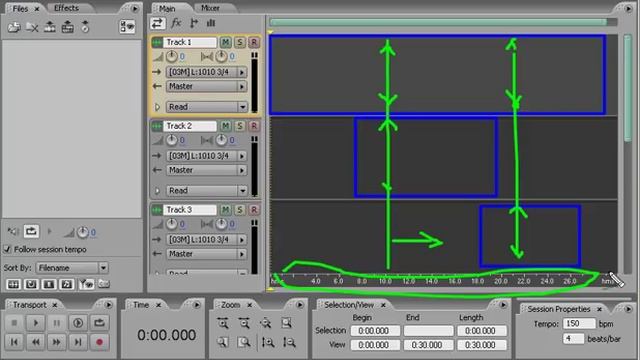Click the Import File icon in the Files panel
This screenshot has width=640, height=360.
point(13,27)
